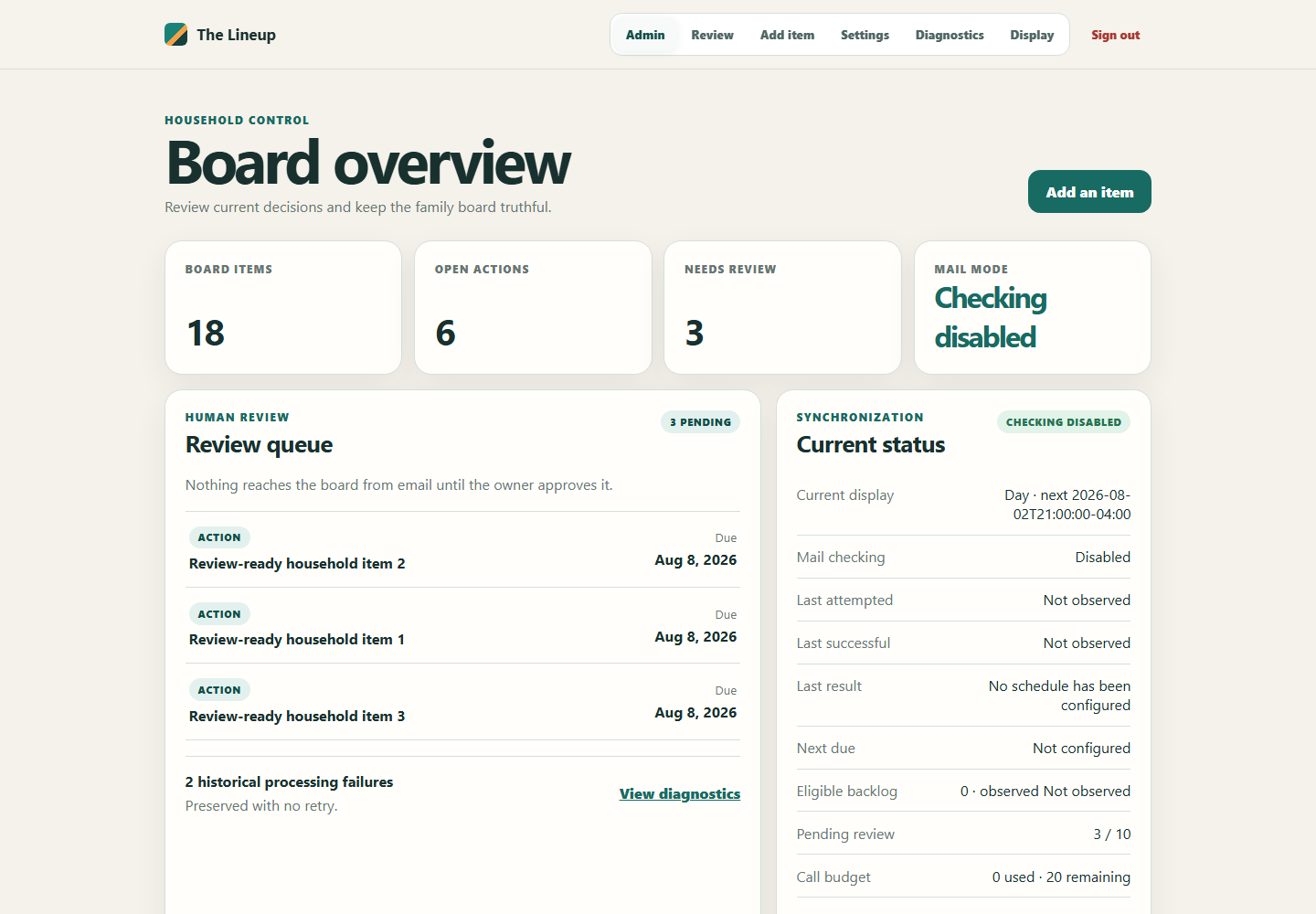The height and width of the screenshot is (914, 1316).
Task: Select the Open Actions card showing 6
Action: coord(533,307)
